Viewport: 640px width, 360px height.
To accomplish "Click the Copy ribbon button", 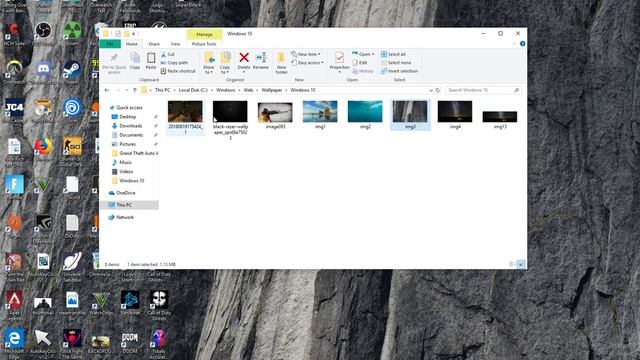I will tap(135, 61).
